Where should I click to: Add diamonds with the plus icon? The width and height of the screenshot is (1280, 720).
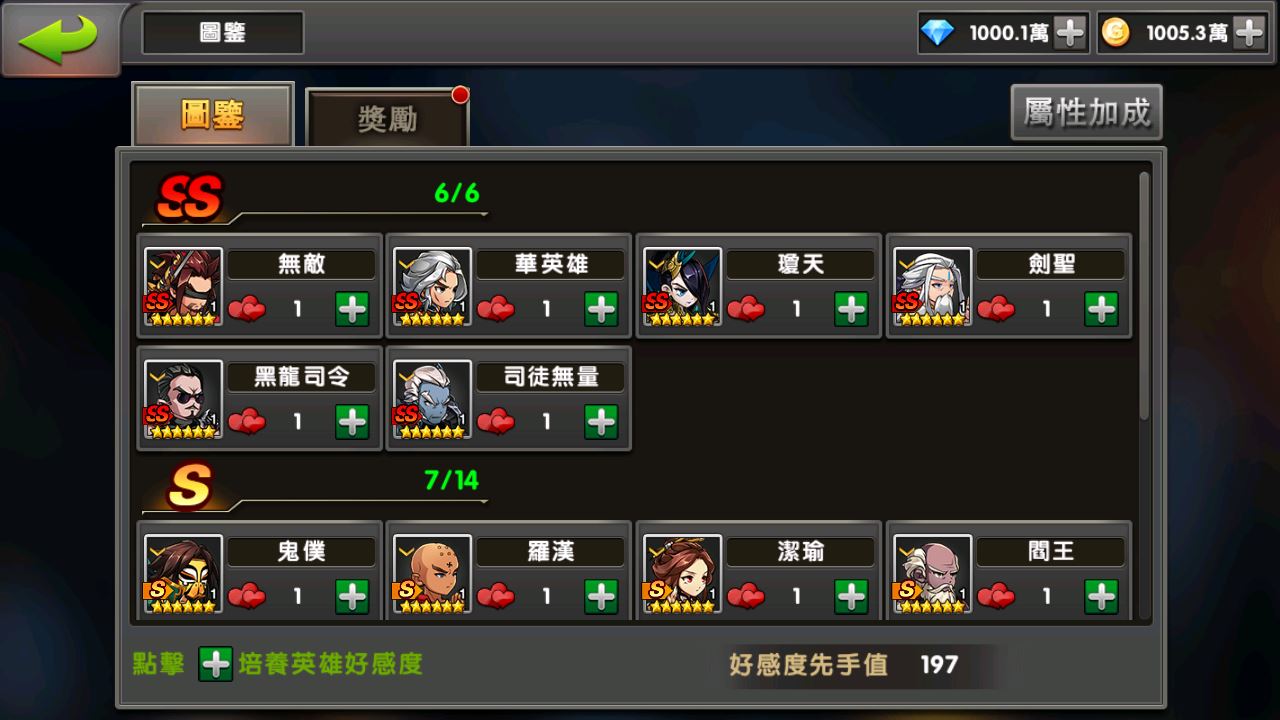tap(1070, 33)
